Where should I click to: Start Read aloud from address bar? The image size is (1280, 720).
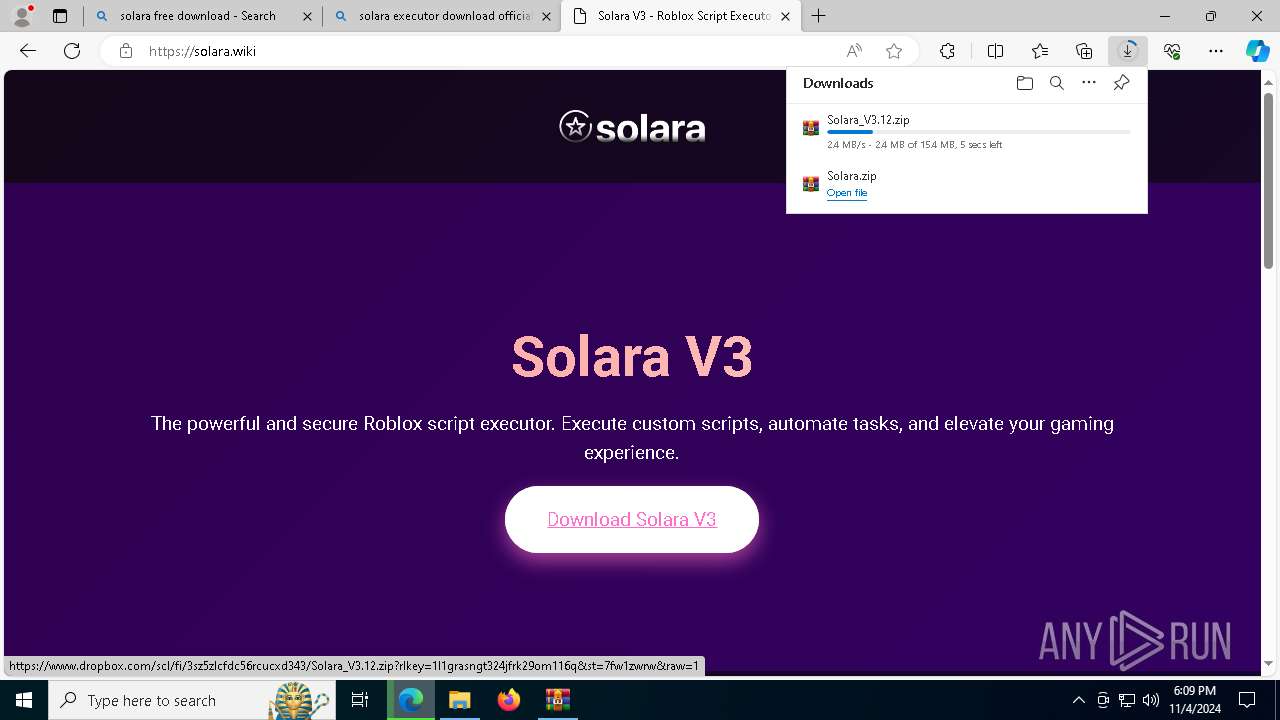[854, 51]
